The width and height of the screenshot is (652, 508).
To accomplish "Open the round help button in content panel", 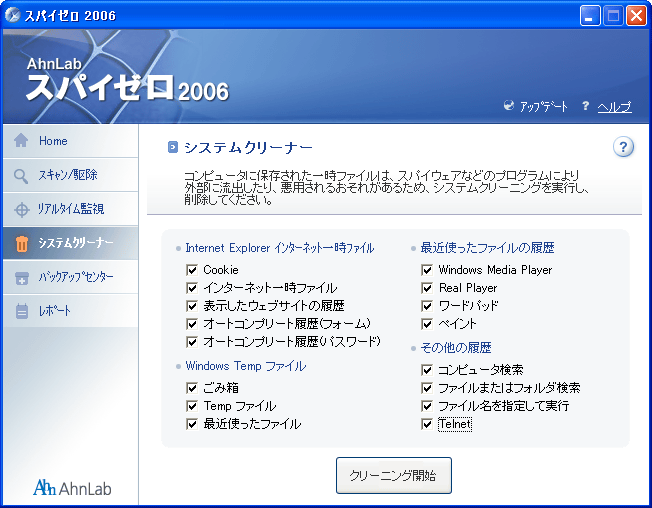I will (x=623, y=147).
